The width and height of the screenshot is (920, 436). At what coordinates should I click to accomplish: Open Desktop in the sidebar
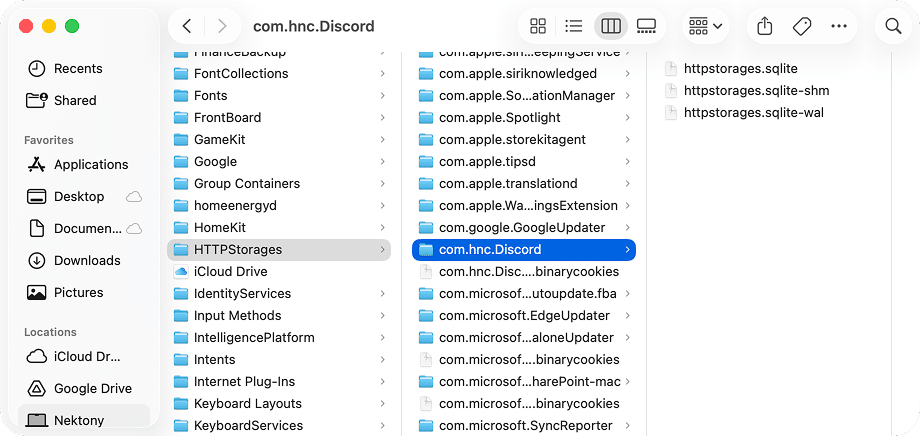[84, 197]
